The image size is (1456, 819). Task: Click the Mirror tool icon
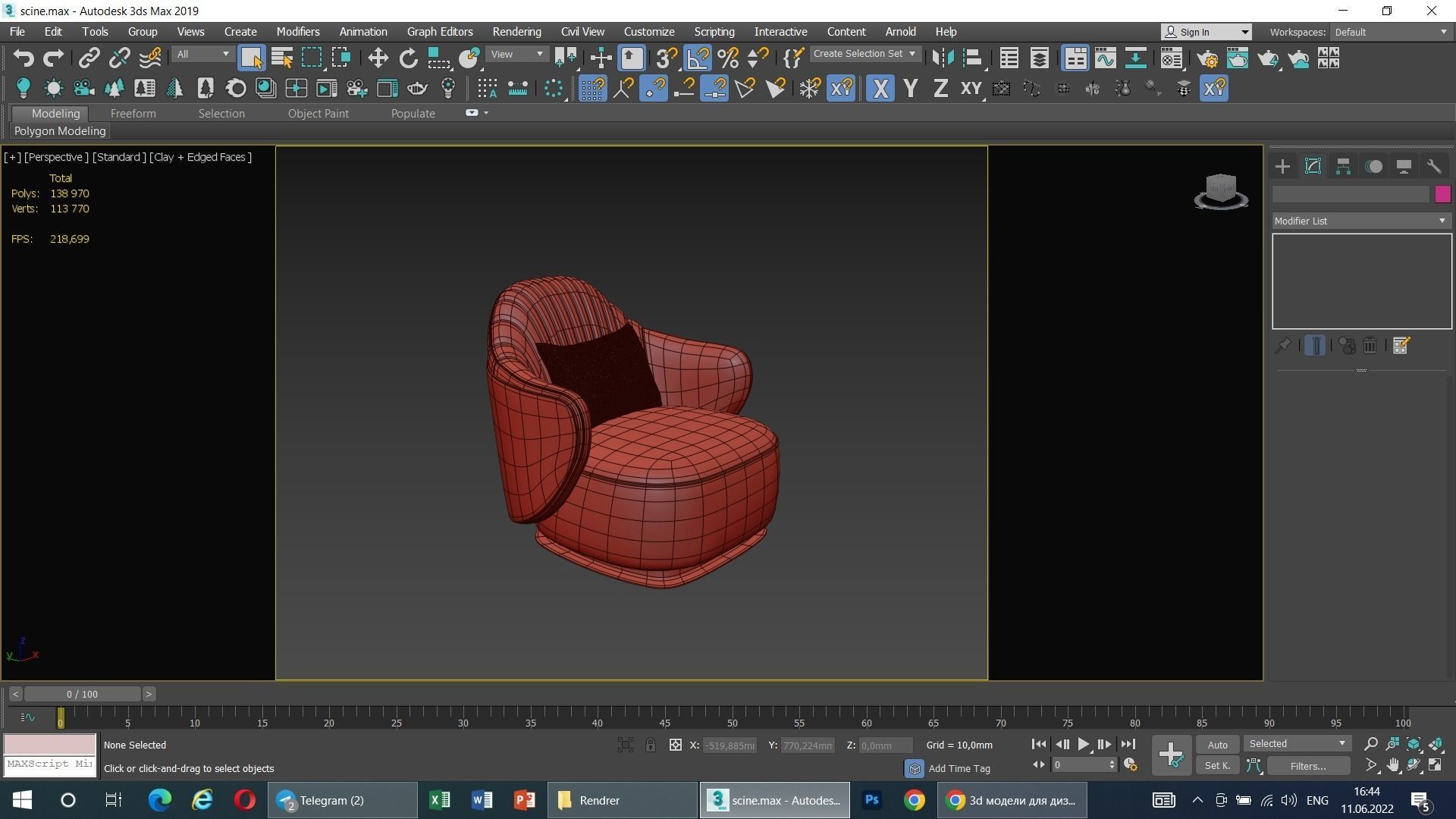[943, 58]
